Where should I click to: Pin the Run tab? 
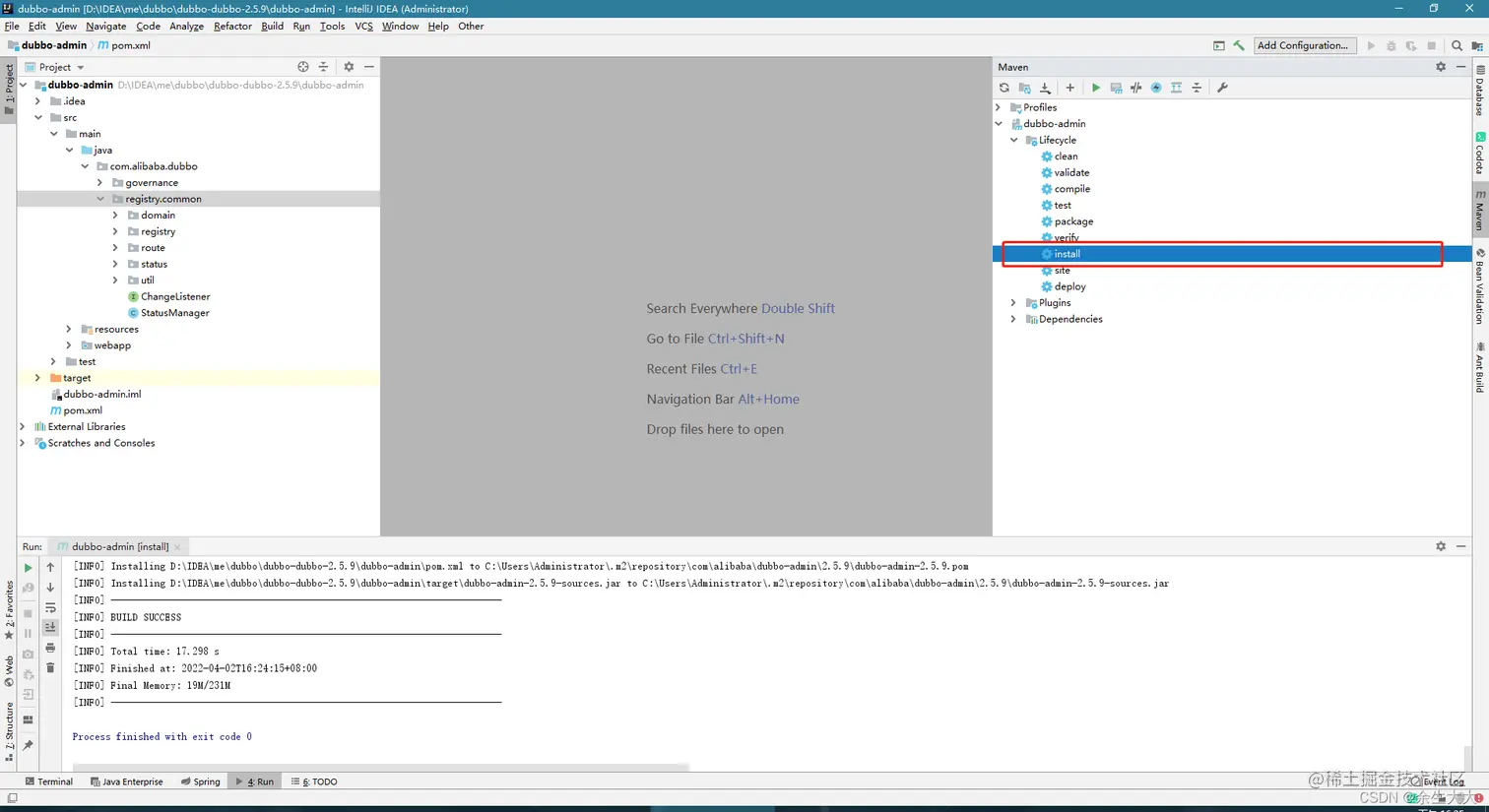(28, 745)
